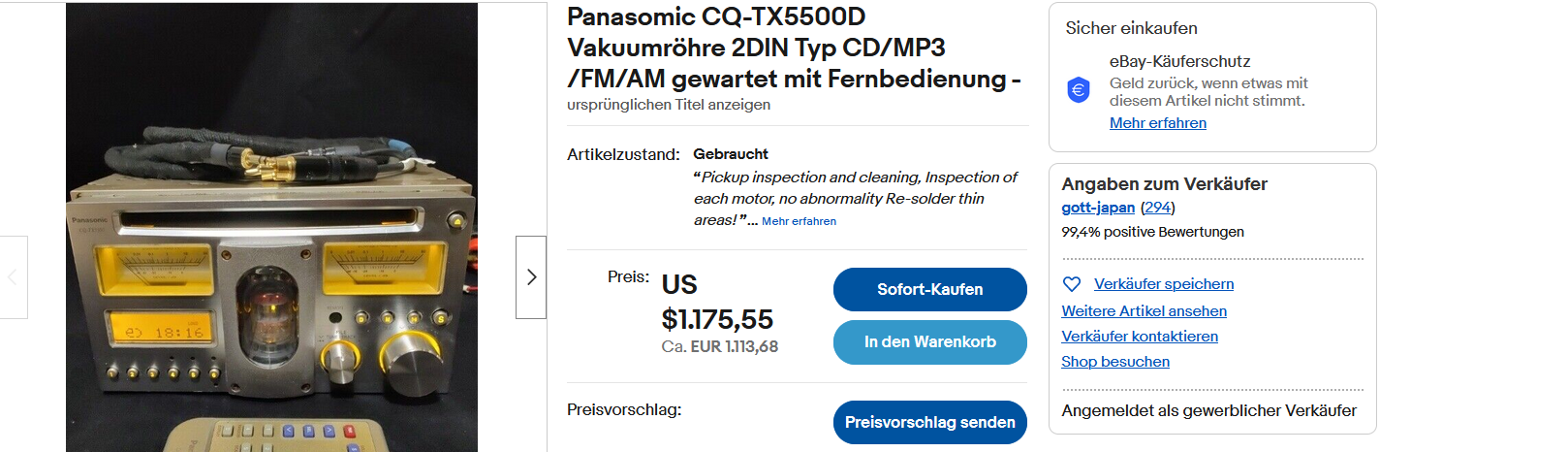
Task: Go to the previous product image
Action: [x=14, y=277]
